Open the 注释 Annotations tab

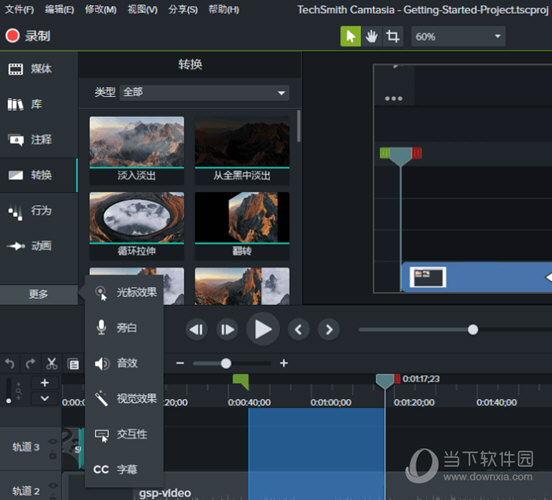38,140
